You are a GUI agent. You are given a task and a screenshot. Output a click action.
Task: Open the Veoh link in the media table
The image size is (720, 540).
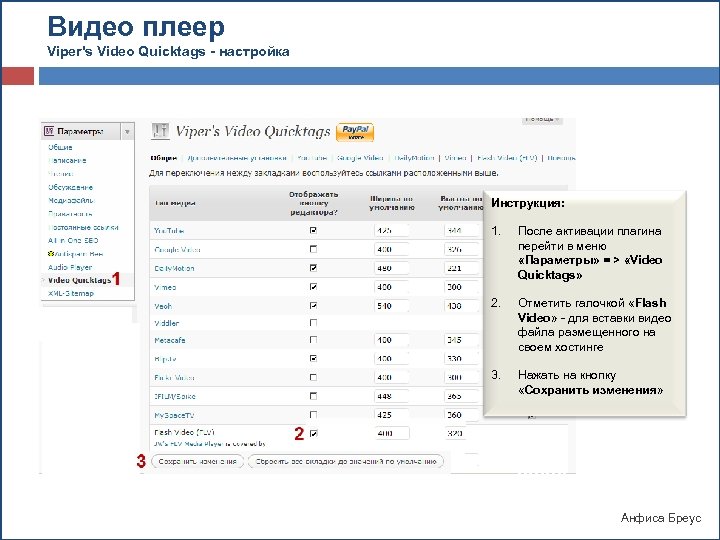tap(163, 306)
